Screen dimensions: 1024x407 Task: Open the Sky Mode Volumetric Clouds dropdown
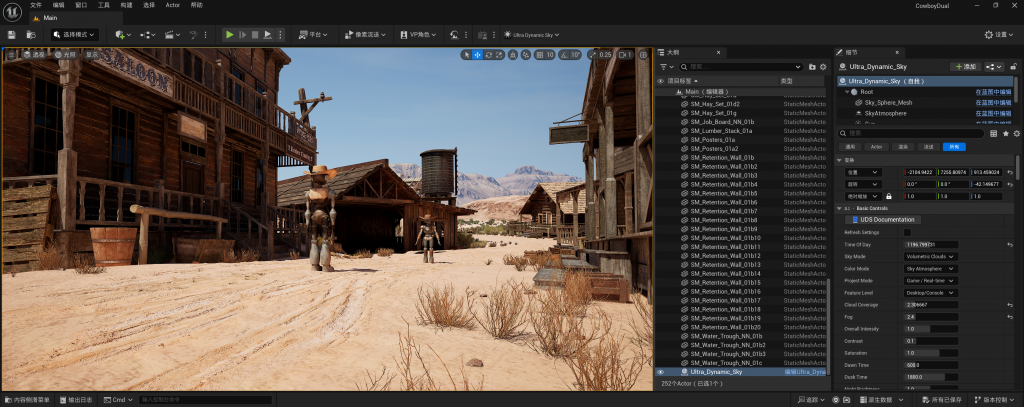(x=931, y=256)
